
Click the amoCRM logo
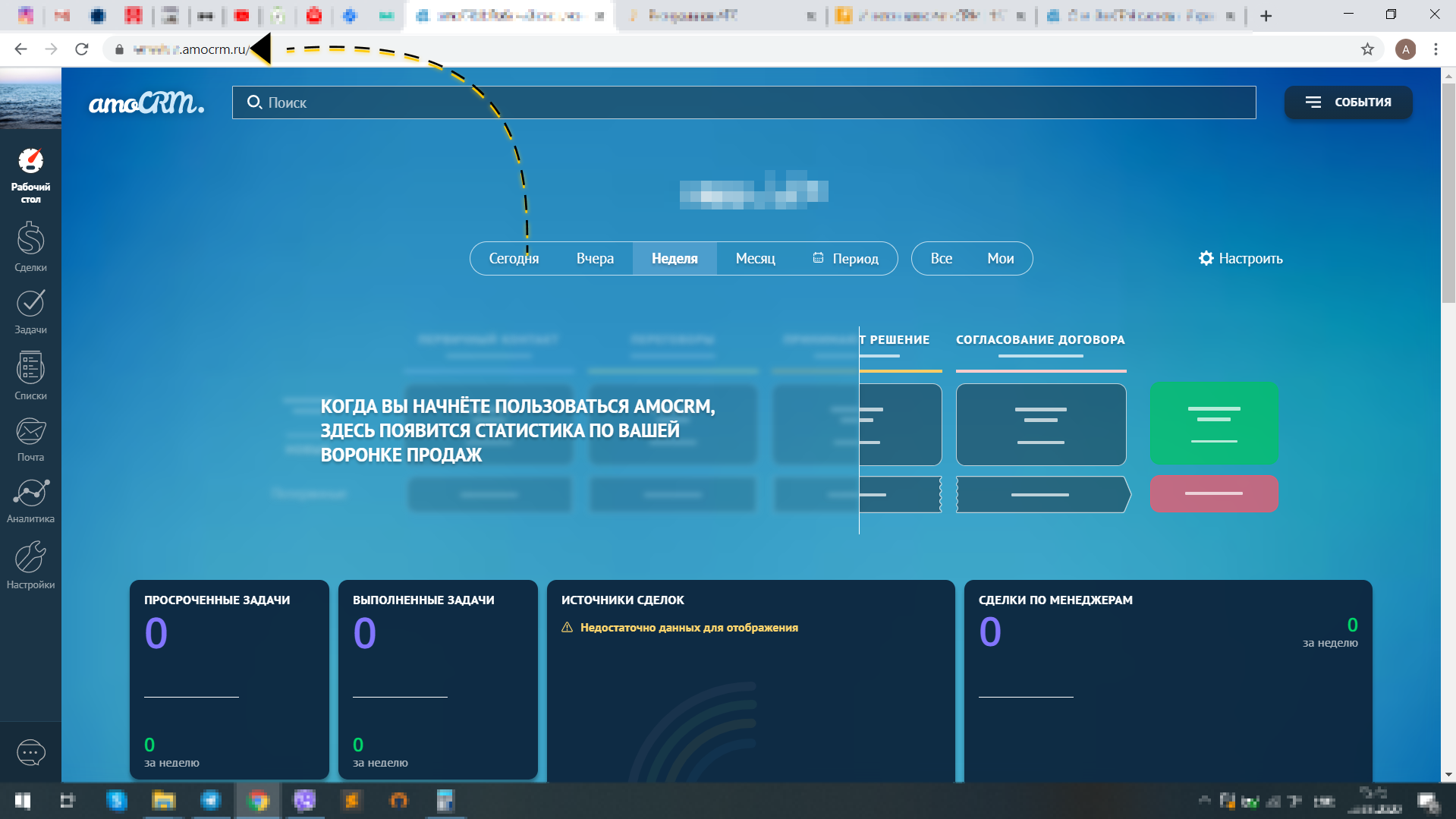(x=146, y=102)
